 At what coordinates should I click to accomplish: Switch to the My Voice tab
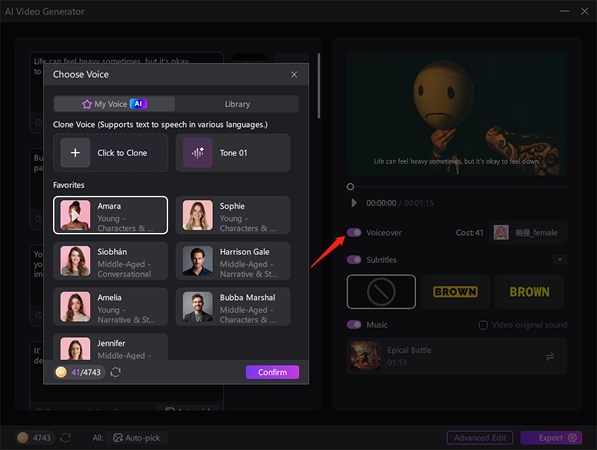click(115, 104)
